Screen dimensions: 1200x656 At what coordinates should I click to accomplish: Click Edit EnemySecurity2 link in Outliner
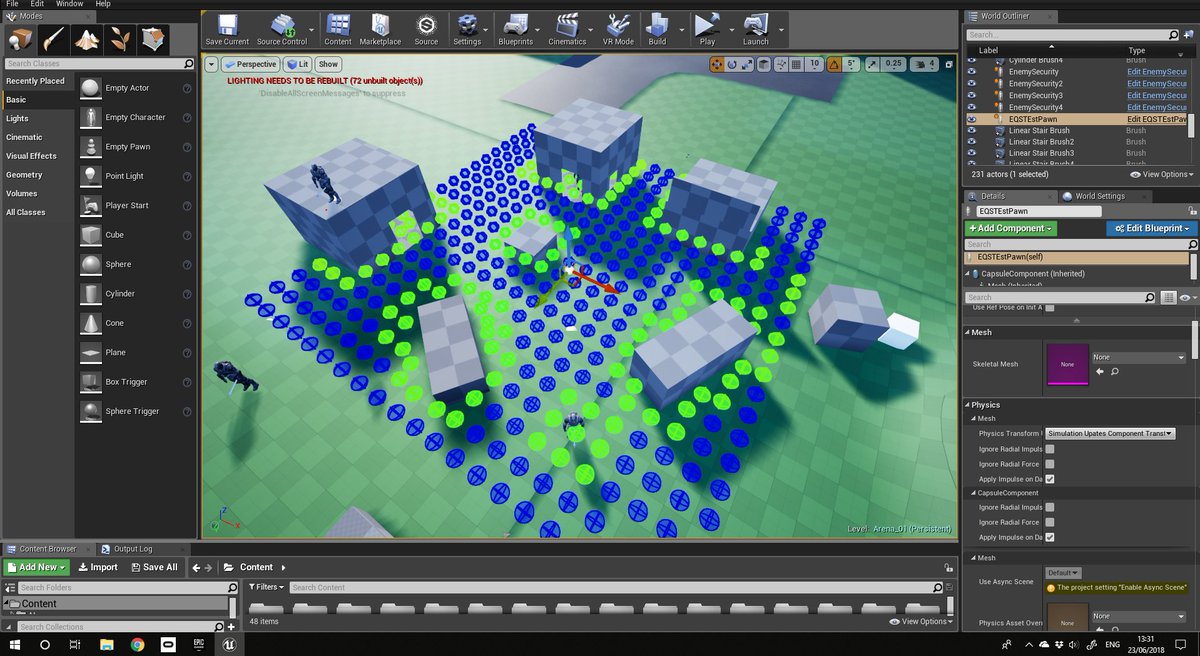[x=1156, y=84]
